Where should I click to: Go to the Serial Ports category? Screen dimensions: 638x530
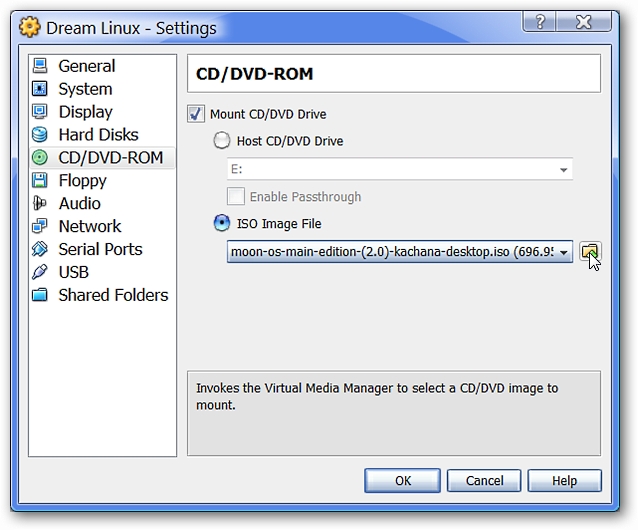101,249
